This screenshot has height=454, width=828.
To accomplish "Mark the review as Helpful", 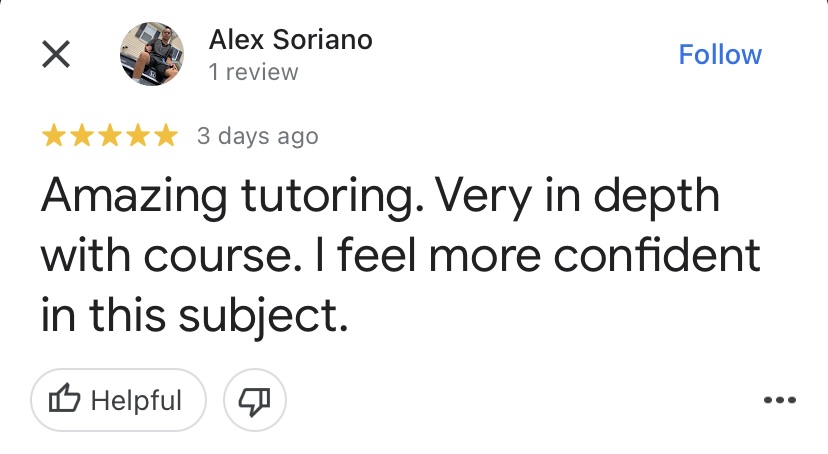I will tap(118, 401).
